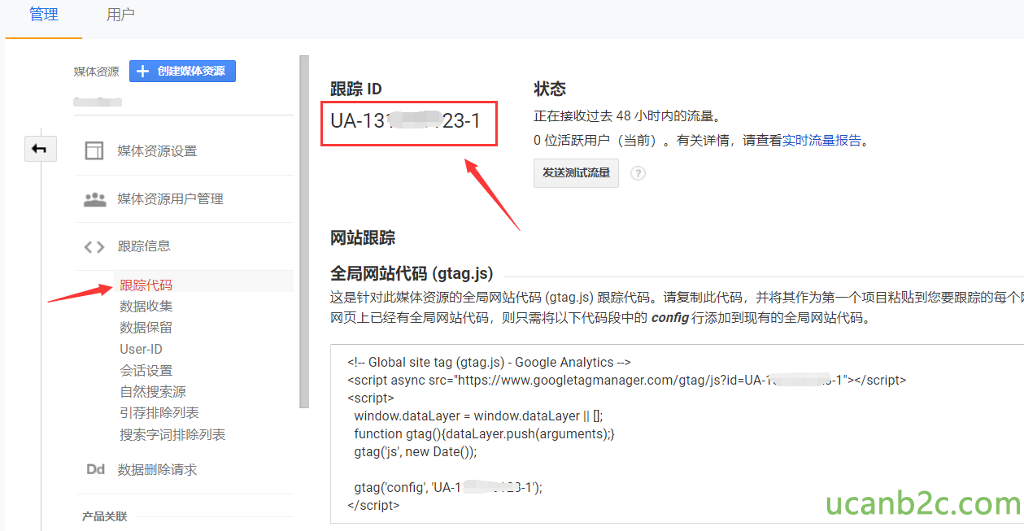Select 数据收集 submenu item
This screenshot has height=531, width=1024.
(146, 306)
